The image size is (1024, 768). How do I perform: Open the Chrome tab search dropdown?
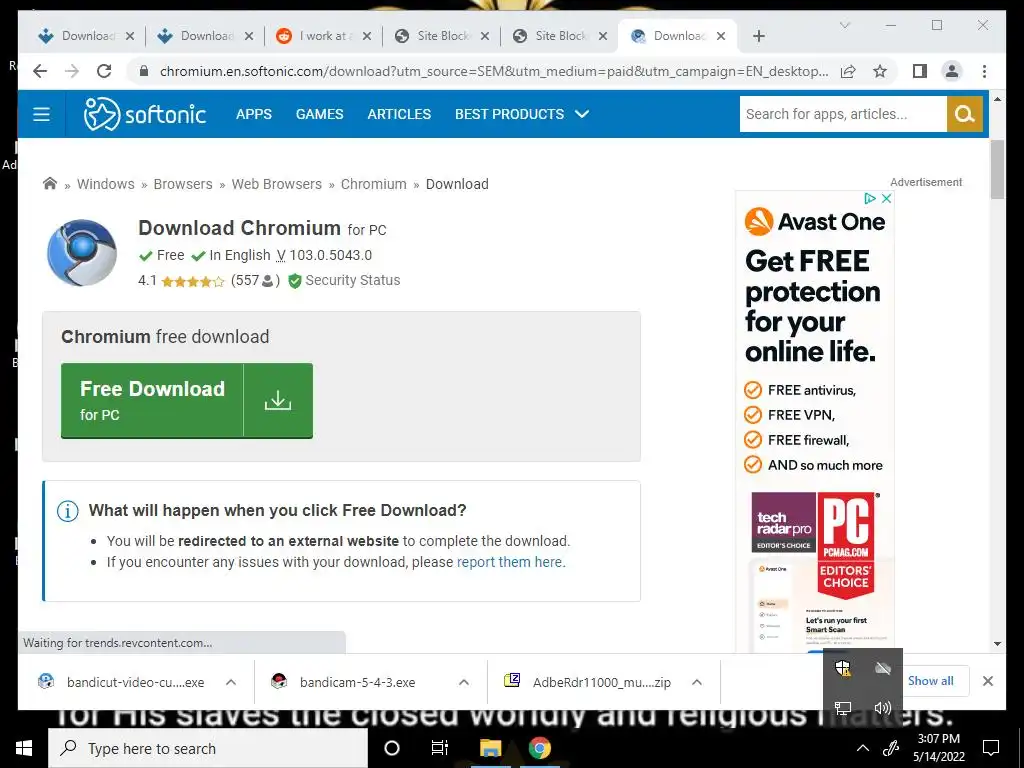tap(844, 25)
